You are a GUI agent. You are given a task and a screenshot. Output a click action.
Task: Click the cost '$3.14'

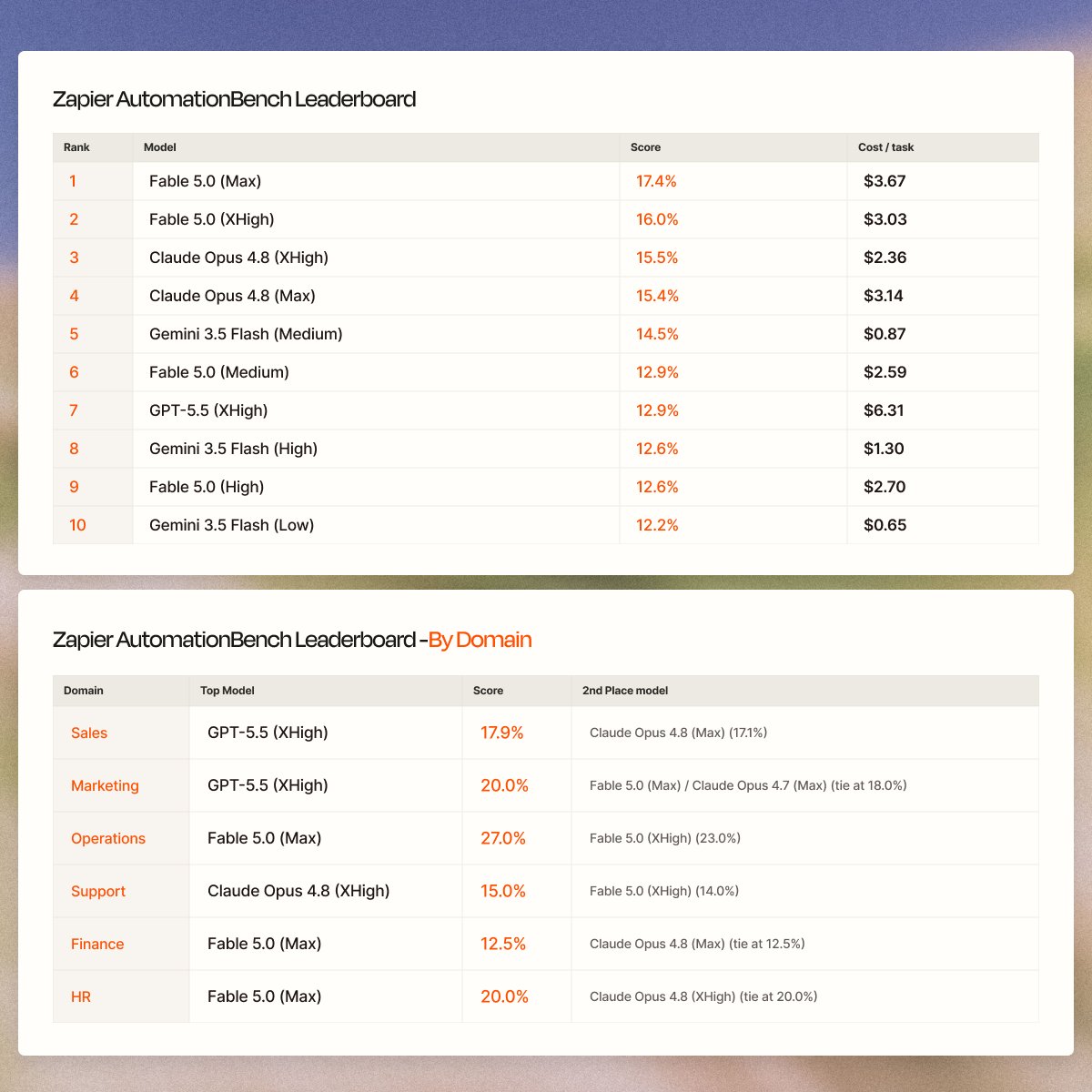click(x=884, y=296)
